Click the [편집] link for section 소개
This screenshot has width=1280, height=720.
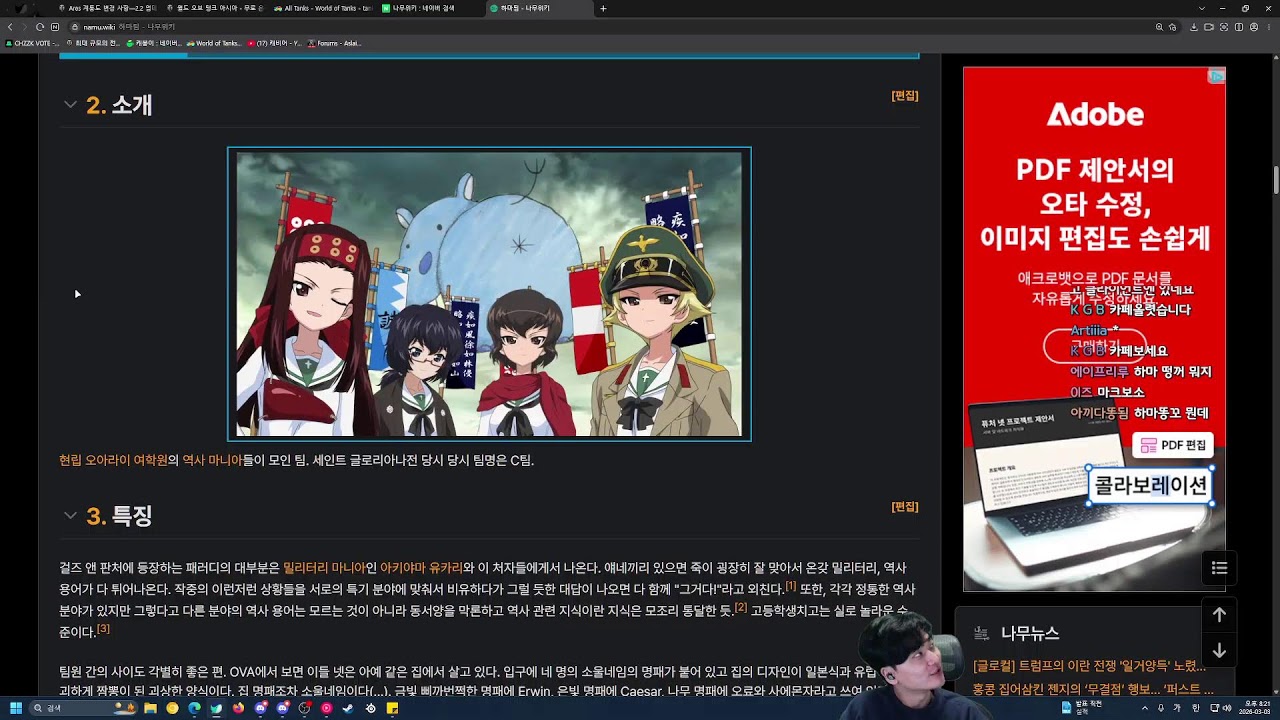[x=904, y=95]
